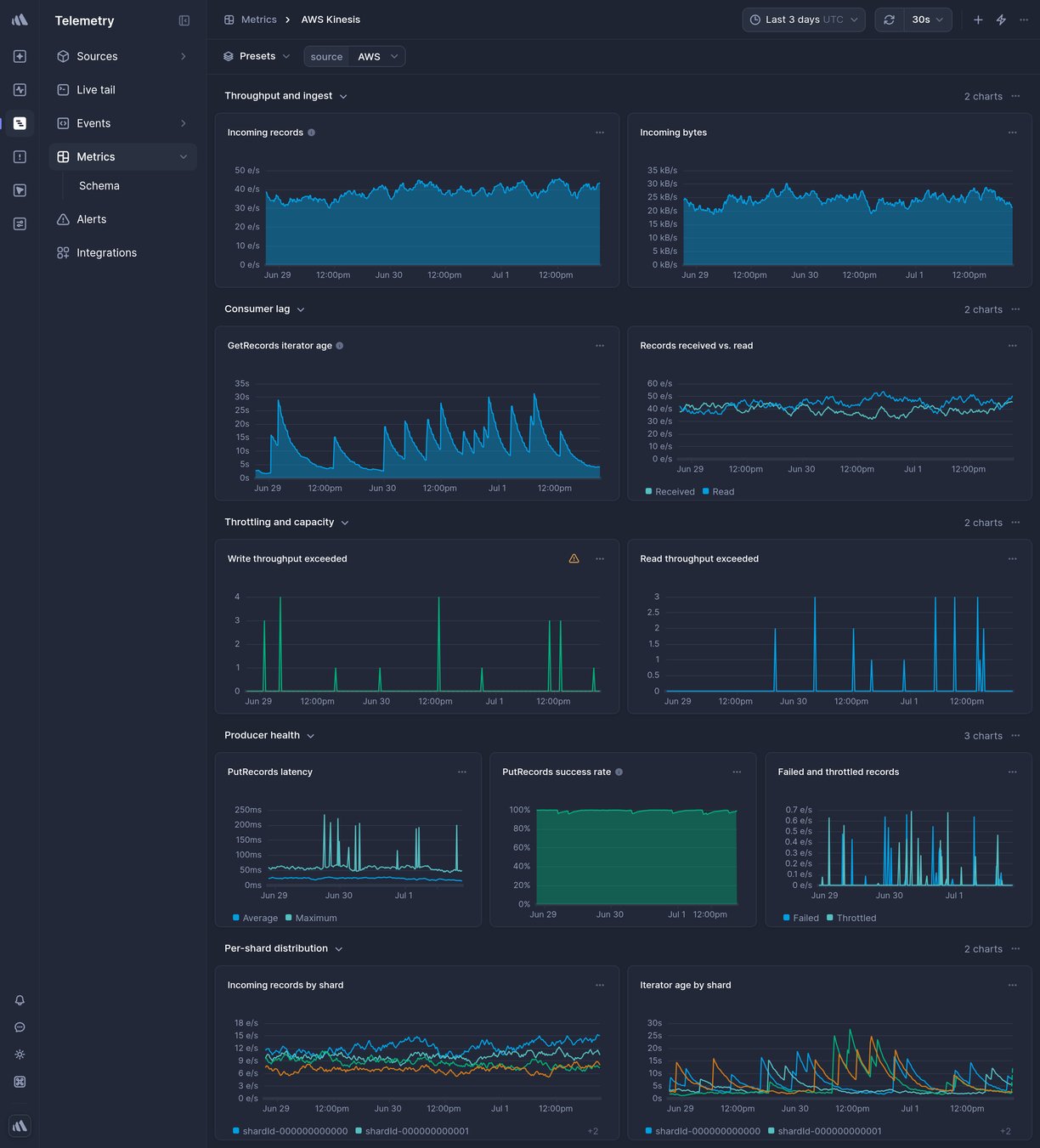The height and width of the screenshot is (1148, 1040).
Task: Click the PutRecords success rate chart
Action: (x=636, y=857)
